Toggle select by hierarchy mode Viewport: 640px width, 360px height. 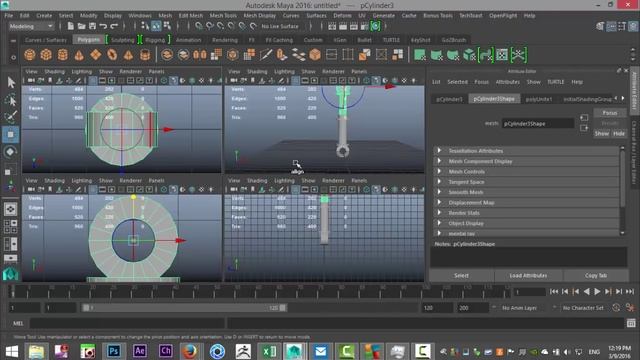[145, 26]
